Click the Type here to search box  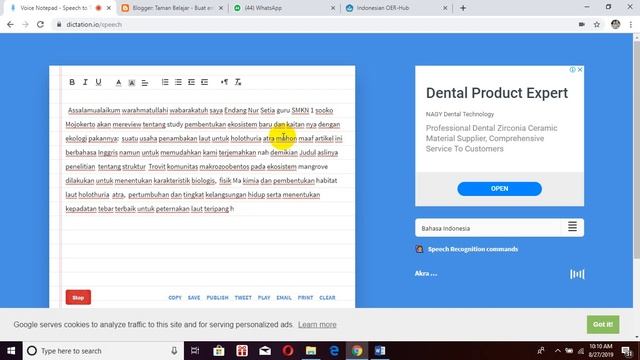point(102,351)
